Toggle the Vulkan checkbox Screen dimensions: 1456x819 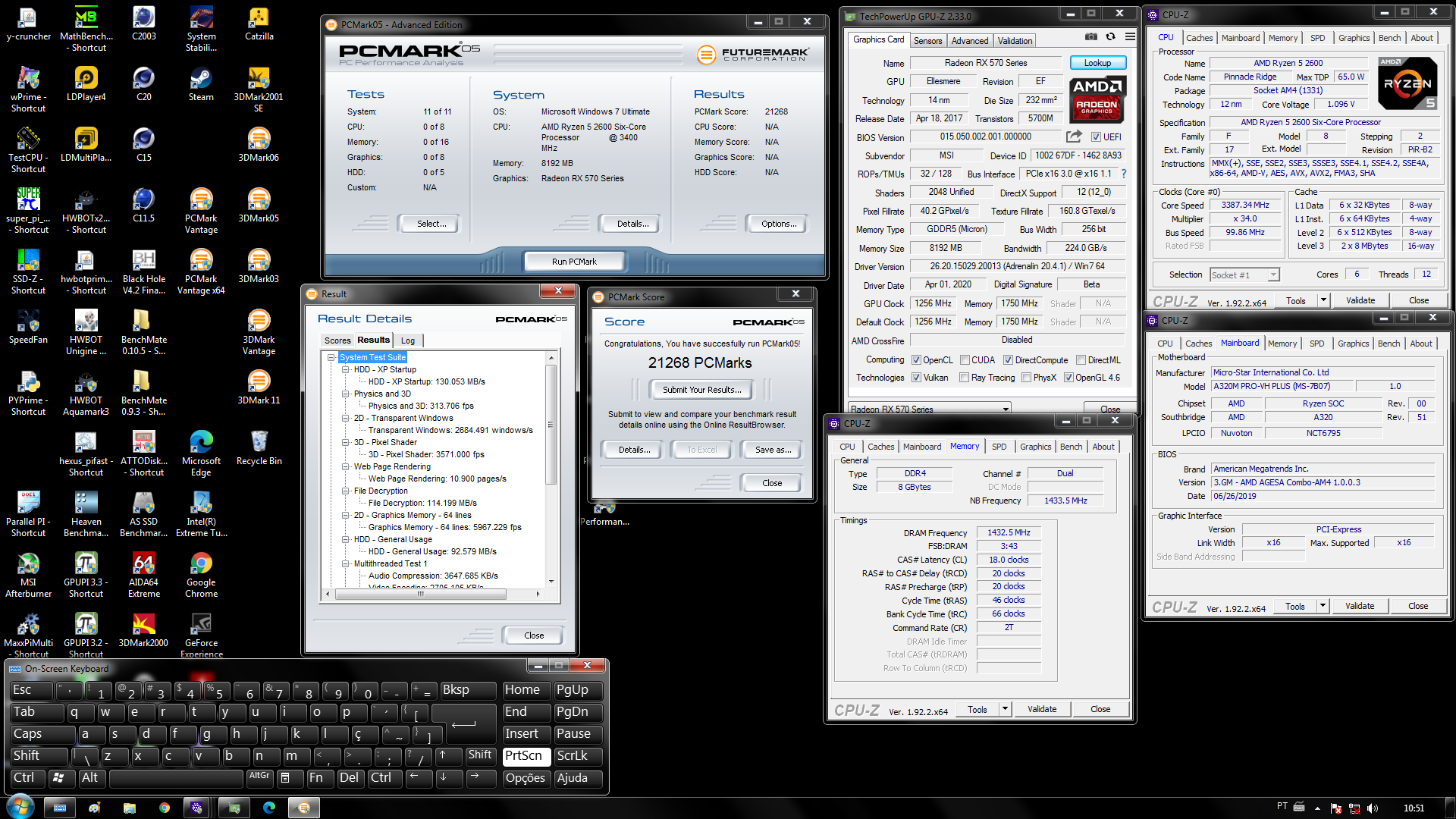916,378
